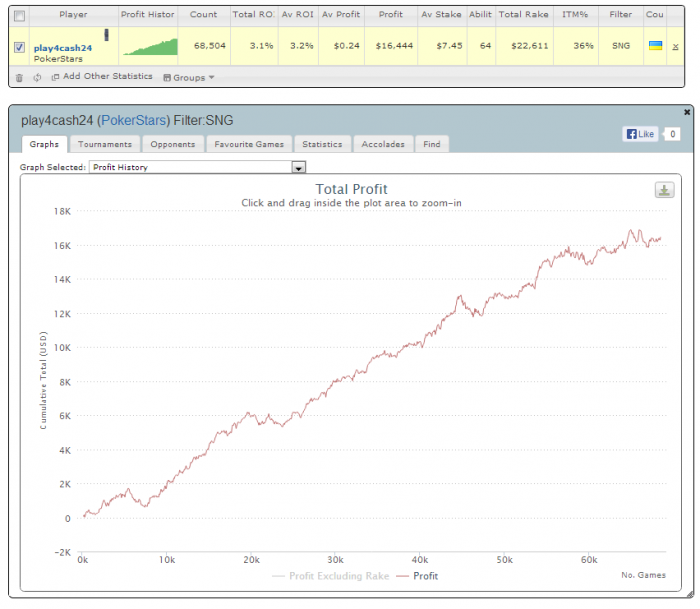The width and height of the screenshot is (700, 609).
Task: Remove play4cash24 row with the x icon
Action: tap(675, 46)
